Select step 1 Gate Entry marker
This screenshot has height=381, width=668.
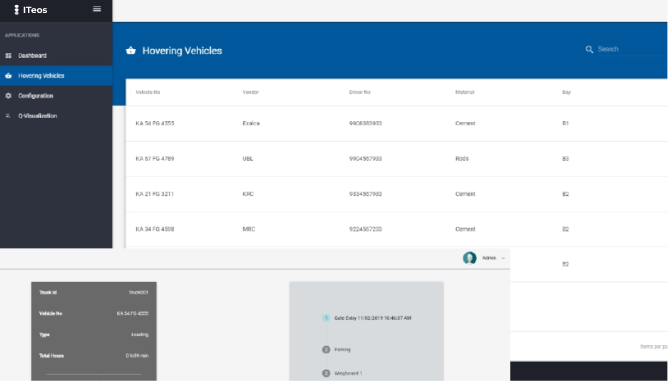(x=326, y=318)
